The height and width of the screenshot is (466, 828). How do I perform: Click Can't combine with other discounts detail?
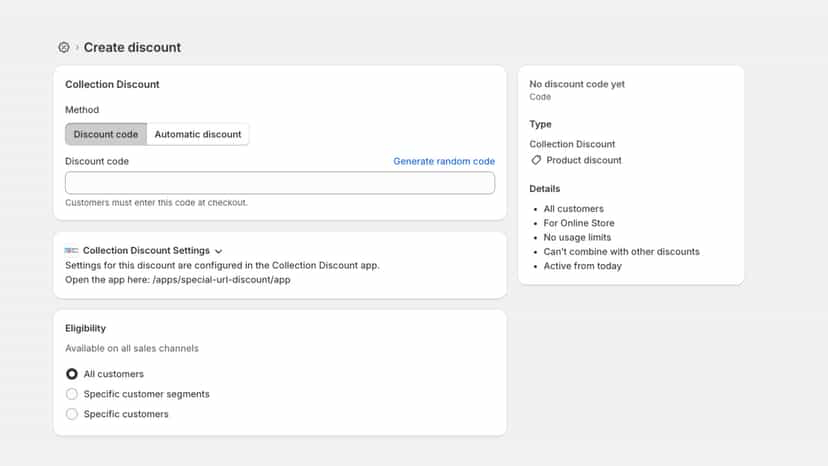pos(622,251)
